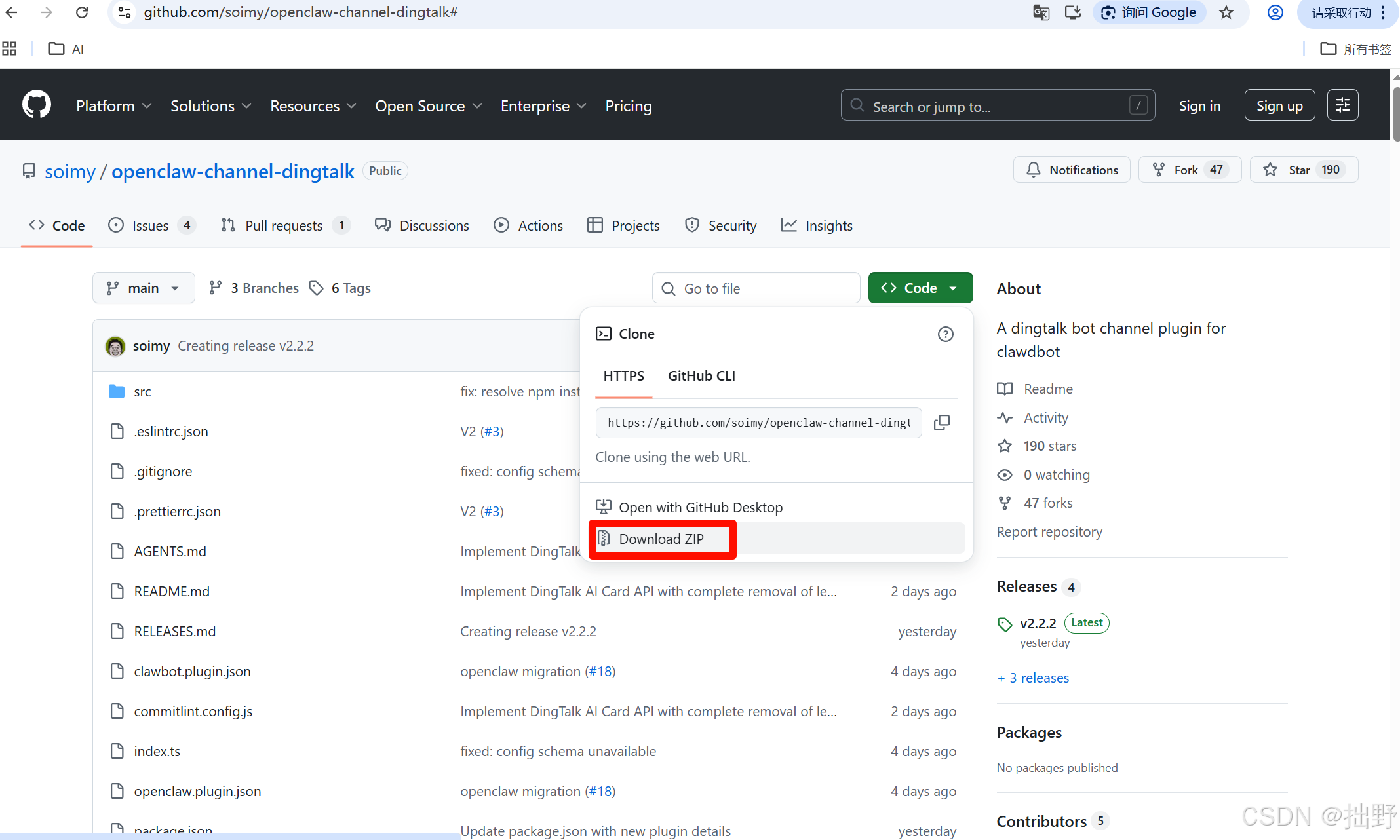Image resolution: width=1400 pixels, height=840 pixels.
Task: Expand the Platform navigation menu
Action: [x=113, y=106]
